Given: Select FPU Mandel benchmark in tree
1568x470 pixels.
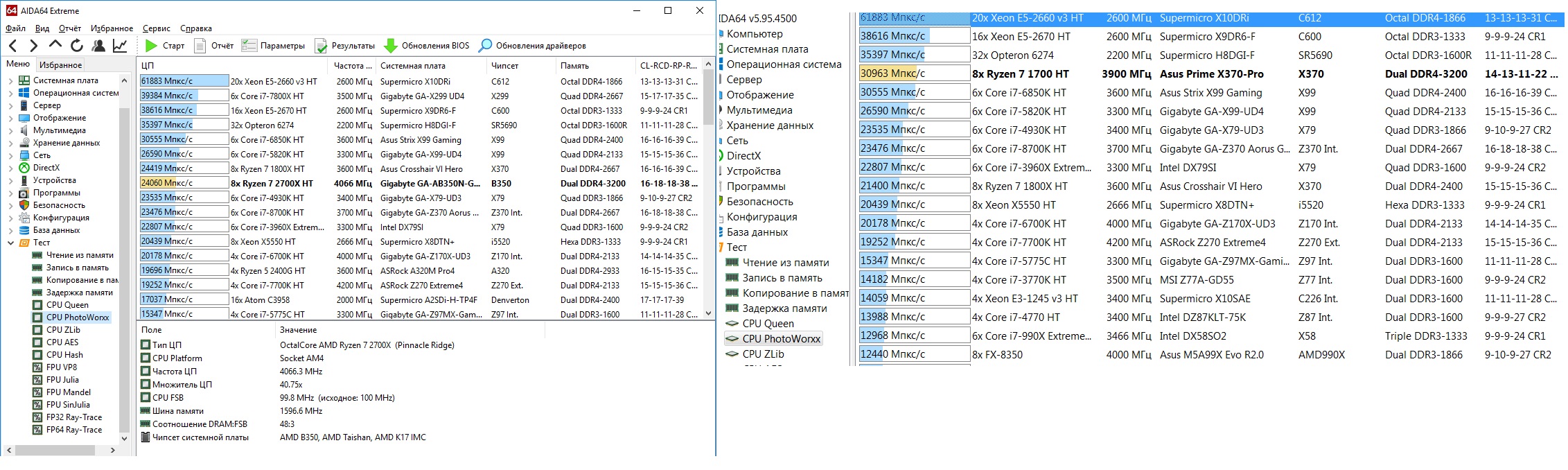Looking at the screenshot, I should point(69,392).
